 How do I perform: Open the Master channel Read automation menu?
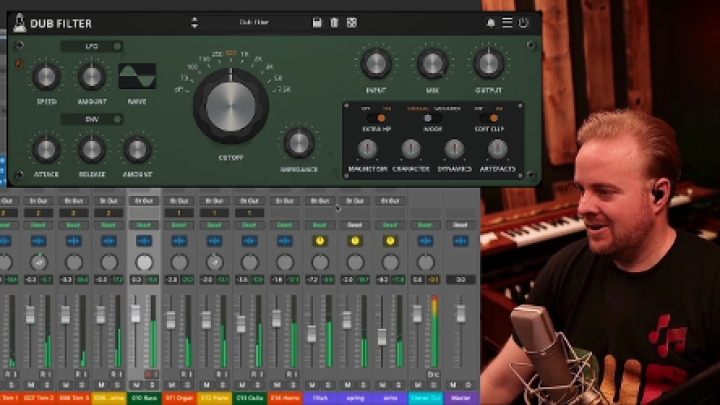461,225
